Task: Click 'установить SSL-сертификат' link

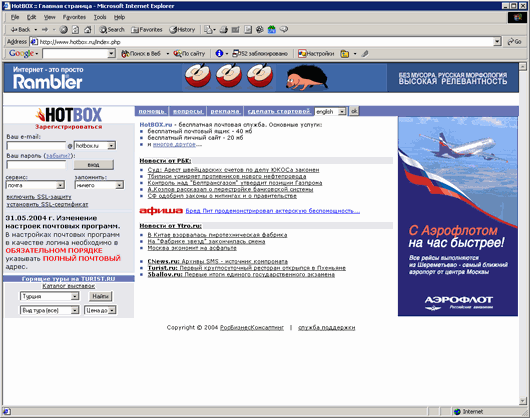Action: (x=47, y=204)
